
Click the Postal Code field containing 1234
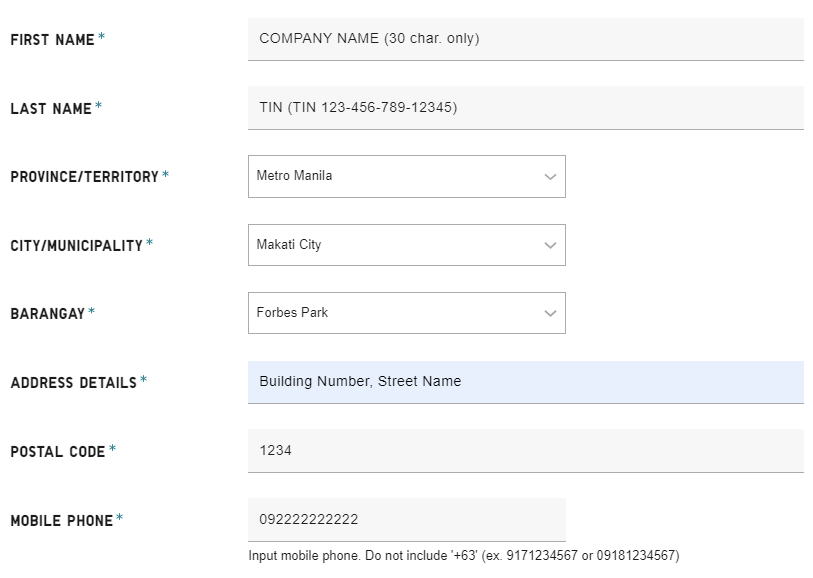click(x=525, y=450)
